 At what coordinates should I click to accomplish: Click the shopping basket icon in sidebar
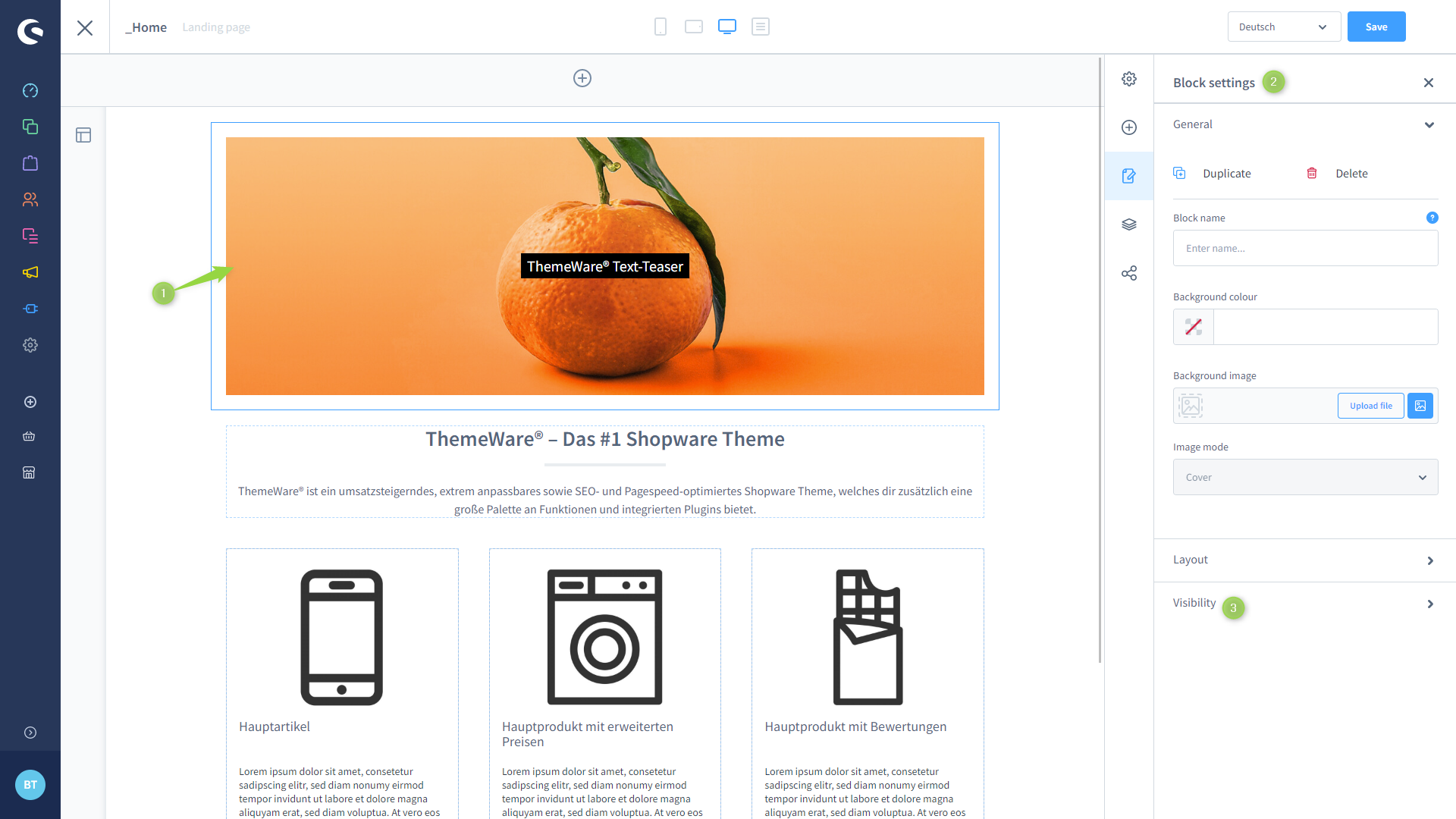29,436
